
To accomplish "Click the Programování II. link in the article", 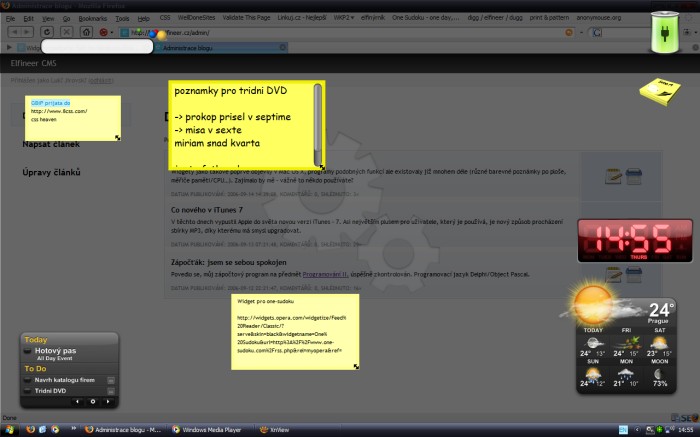I will (x=325, y=275).
